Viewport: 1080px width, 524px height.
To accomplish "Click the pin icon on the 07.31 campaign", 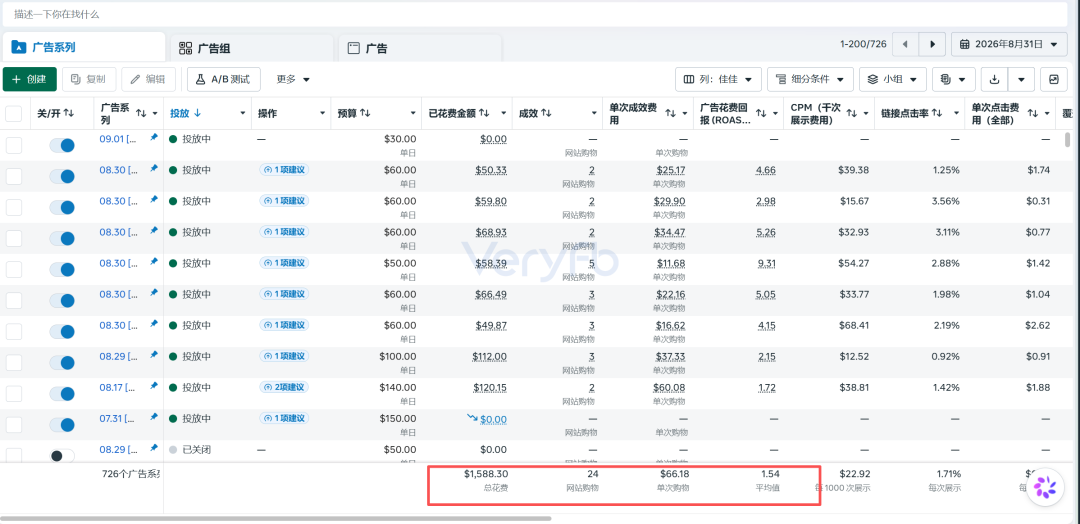I will pos(154,417).
